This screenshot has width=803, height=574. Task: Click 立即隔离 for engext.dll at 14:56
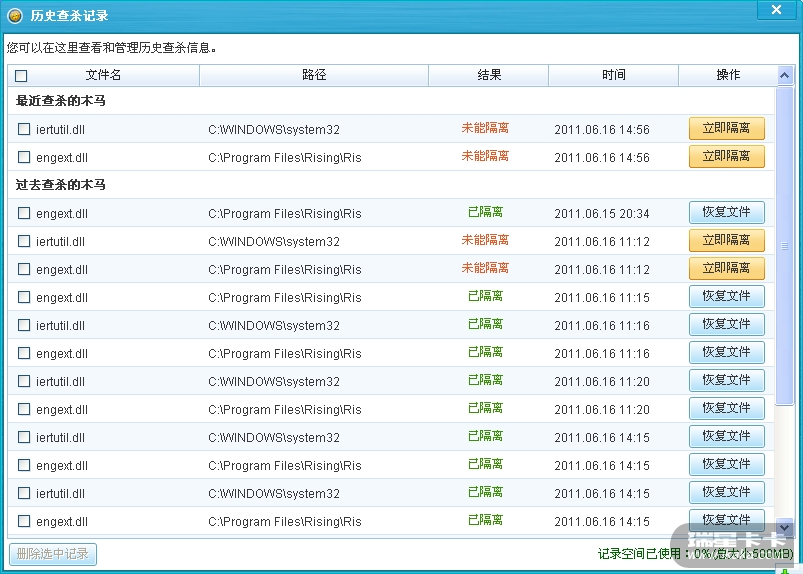pyautogui.click(x=727, y=156)
